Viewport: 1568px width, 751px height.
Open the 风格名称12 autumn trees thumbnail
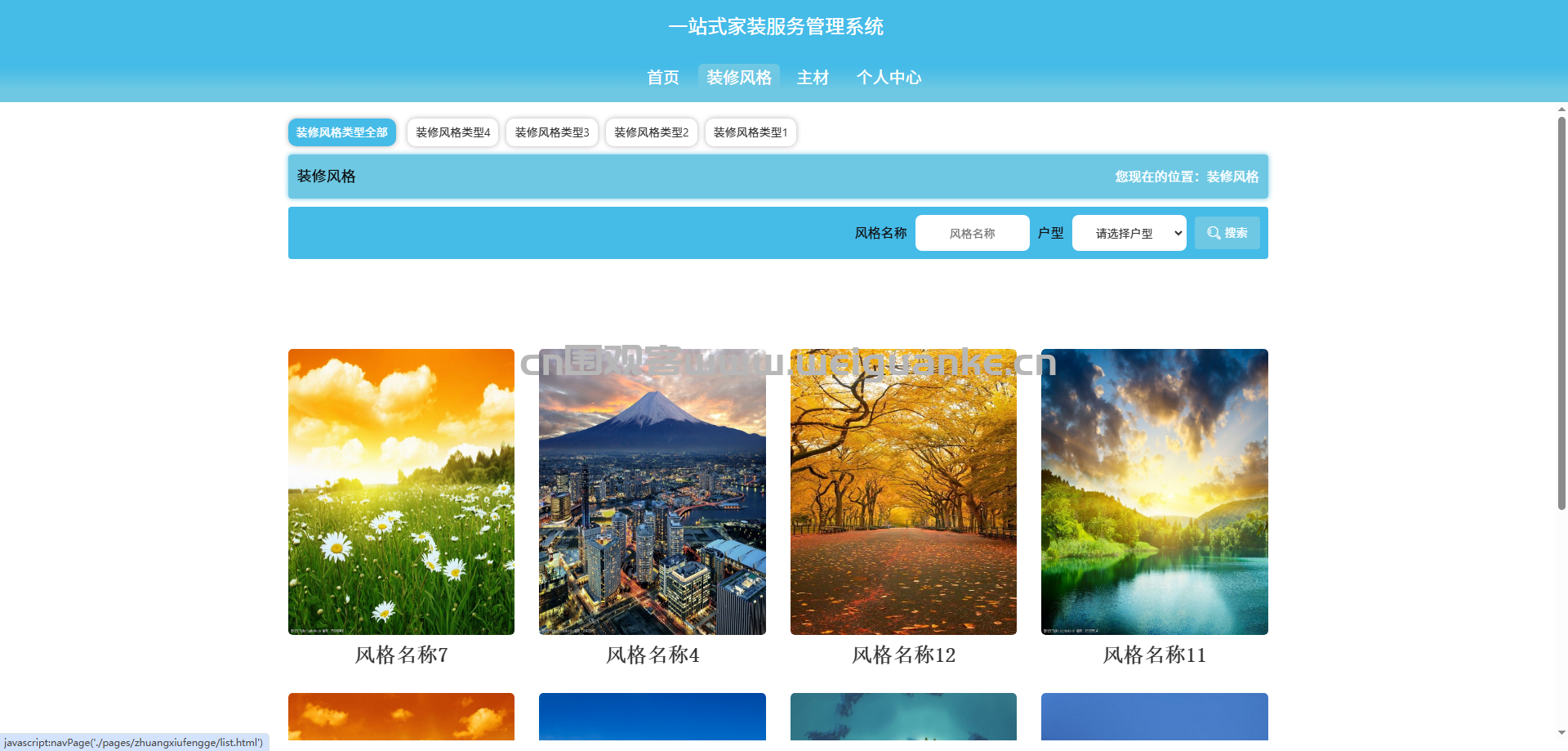point(903,492)
